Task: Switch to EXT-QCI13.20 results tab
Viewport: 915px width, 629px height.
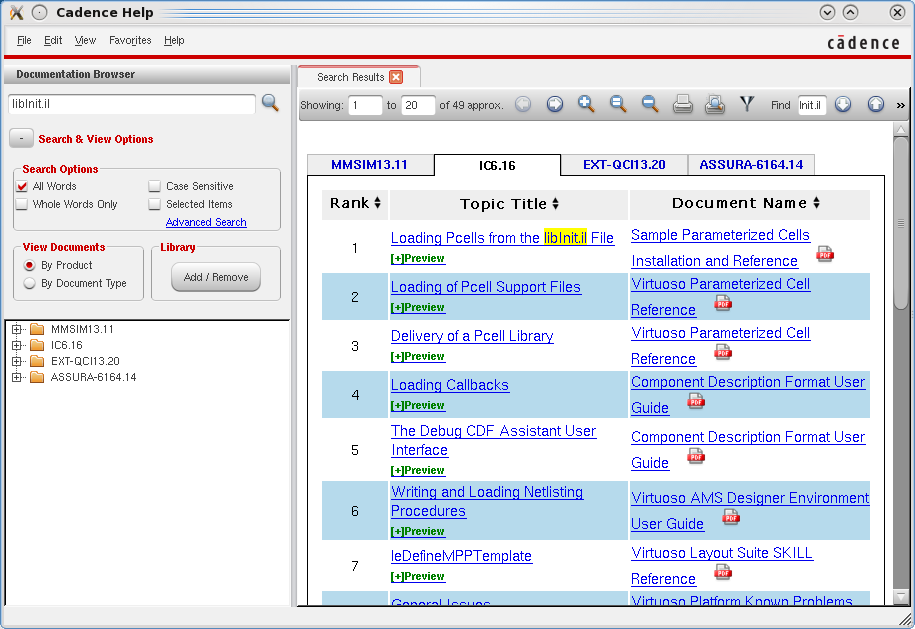Action: point(624,165)
